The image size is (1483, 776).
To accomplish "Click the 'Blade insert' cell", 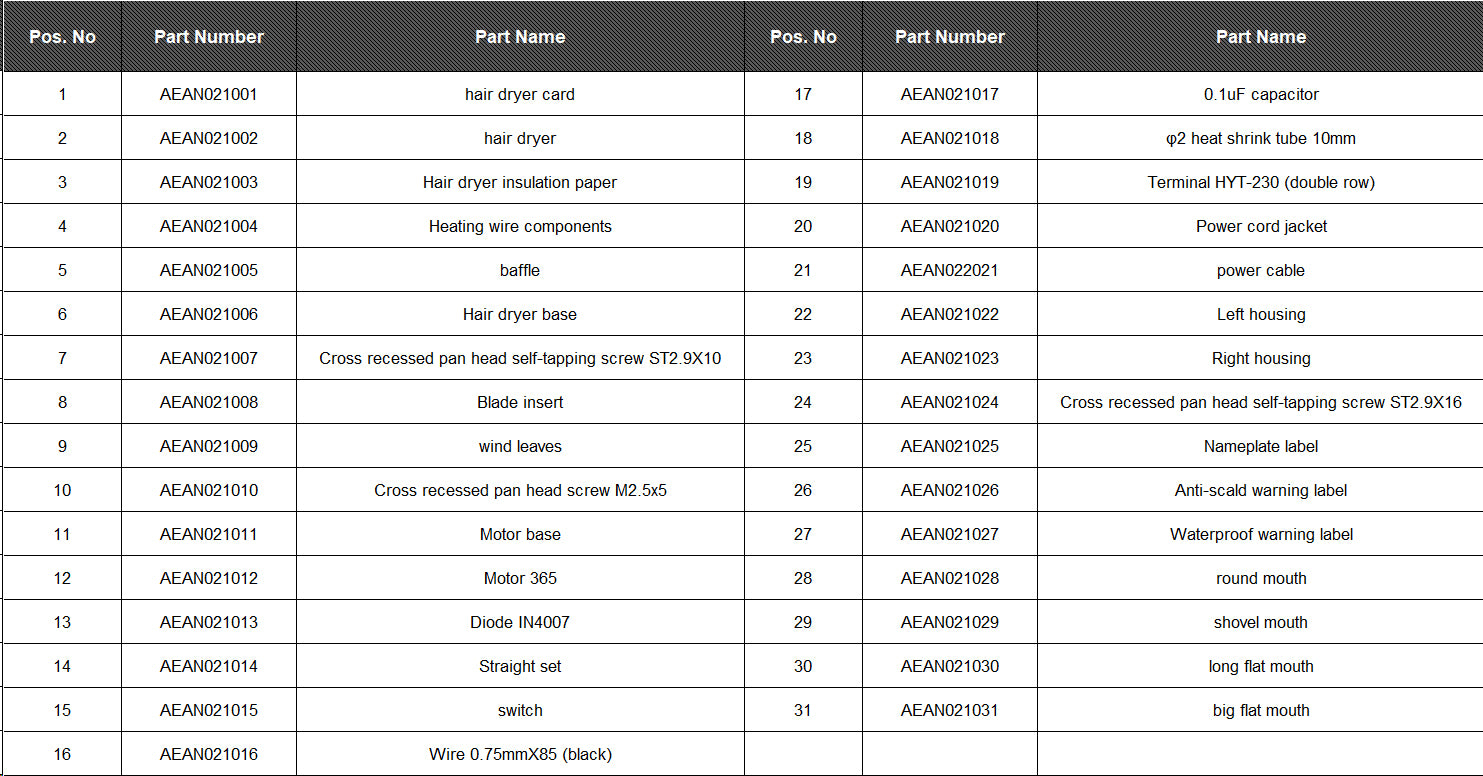I will click(520, 402).
